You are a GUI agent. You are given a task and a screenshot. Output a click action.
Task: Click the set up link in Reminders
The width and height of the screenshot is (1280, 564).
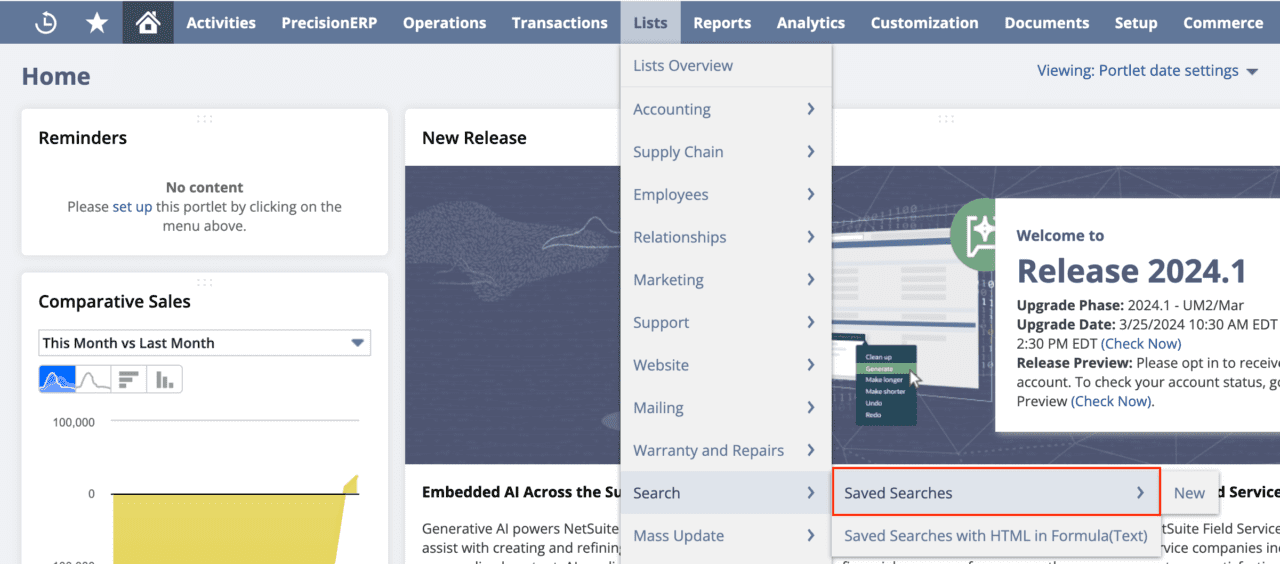click(x=132, y=206)
